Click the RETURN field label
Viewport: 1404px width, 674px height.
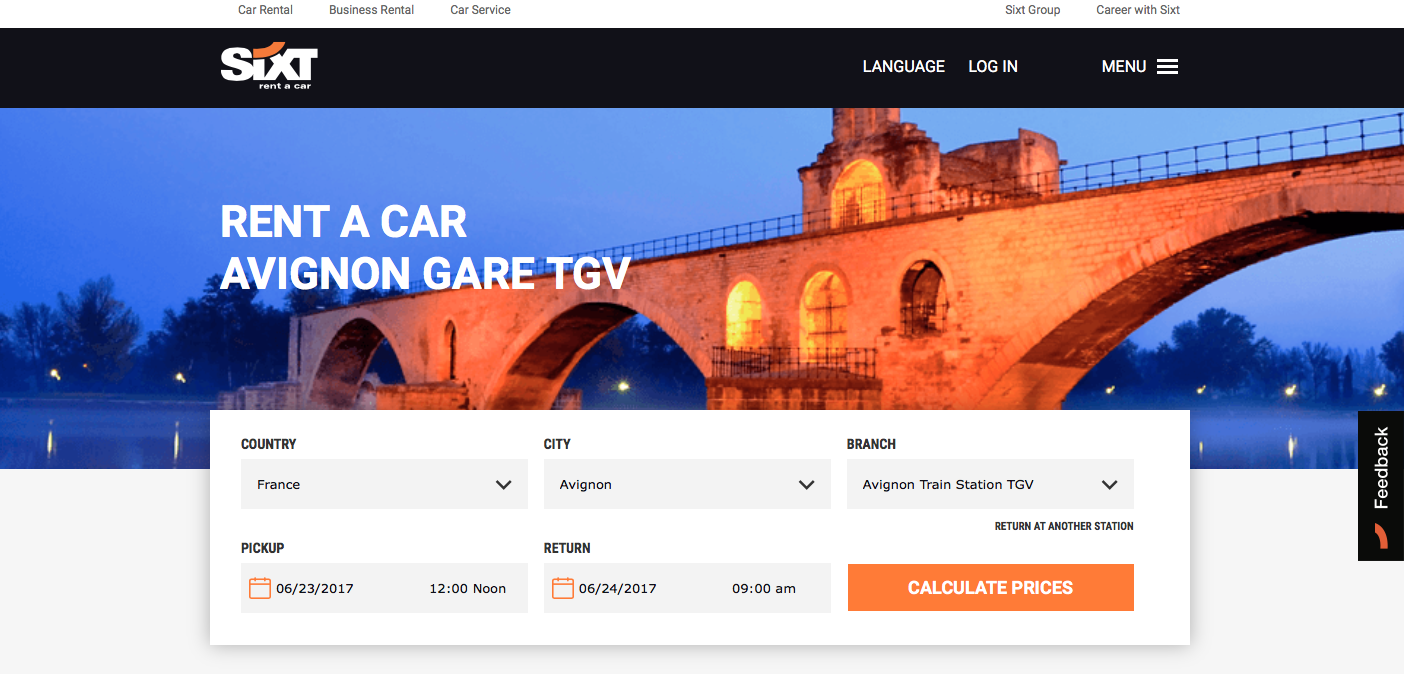[x=567, y=548]
